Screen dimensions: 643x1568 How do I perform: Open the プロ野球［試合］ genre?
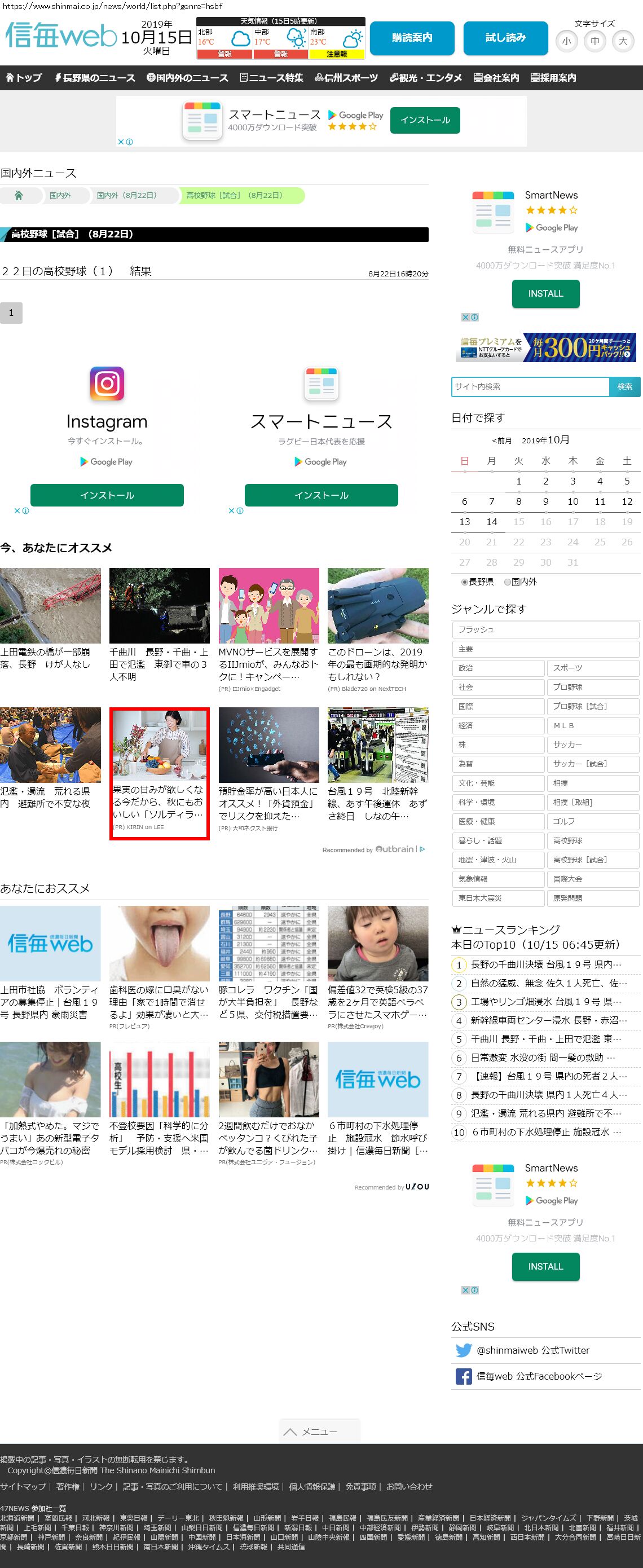(x=593, y=706)
